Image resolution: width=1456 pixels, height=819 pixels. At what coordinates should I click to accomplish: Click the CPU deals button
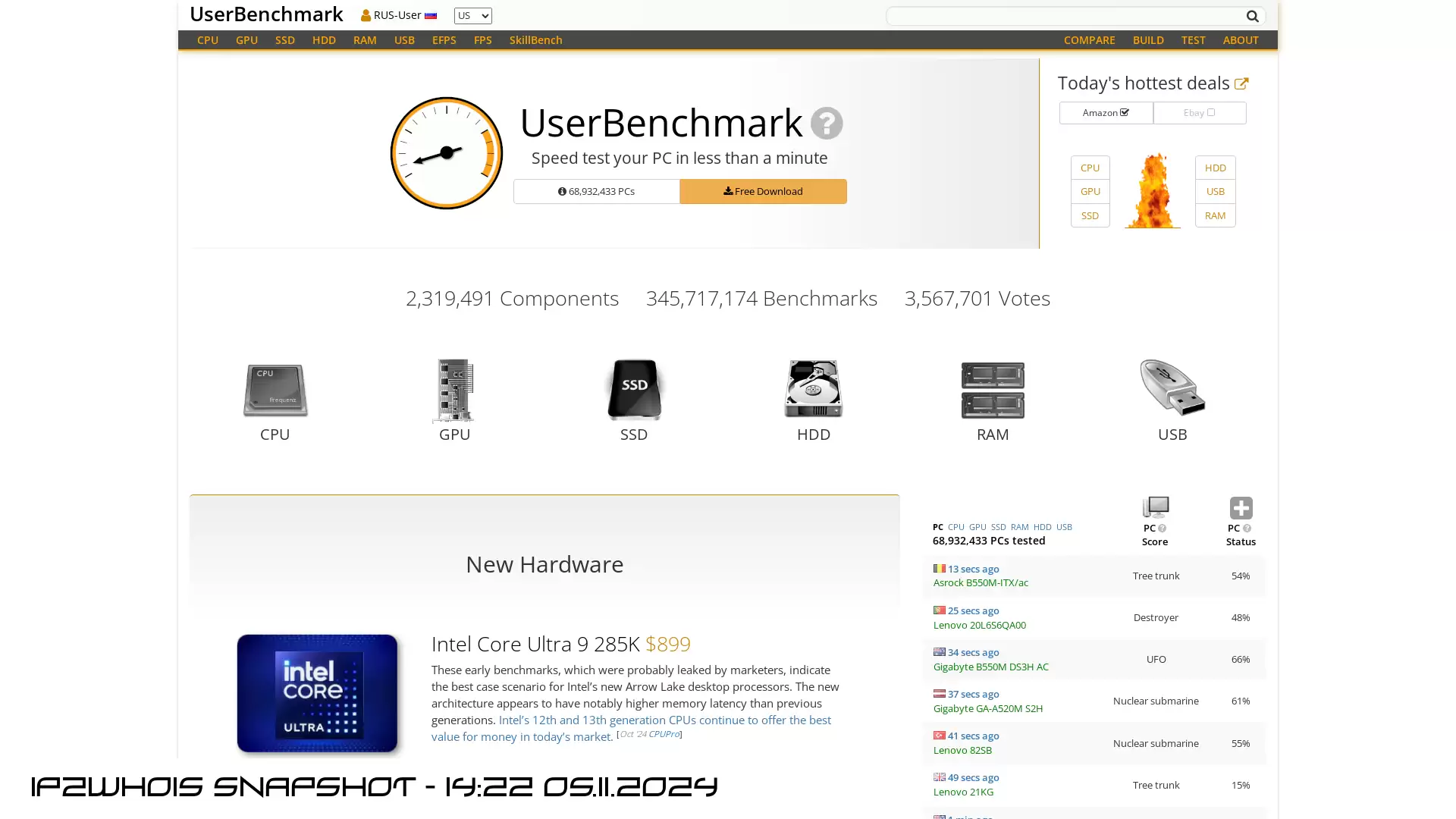1090,168
